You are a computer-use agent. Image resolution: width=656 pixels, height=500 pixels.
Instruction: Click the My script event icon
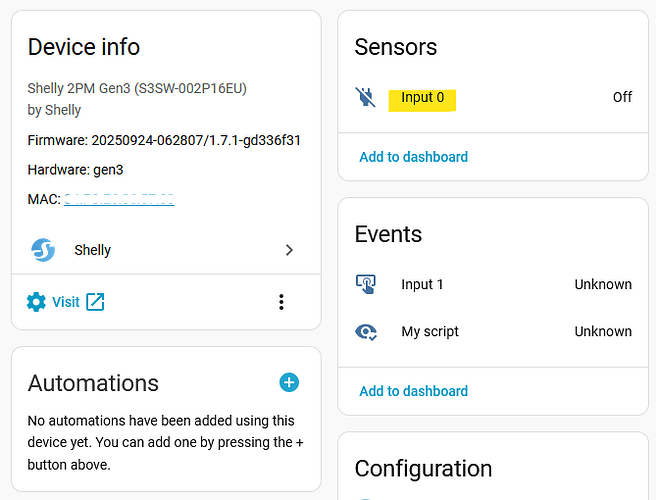(365, 331)
